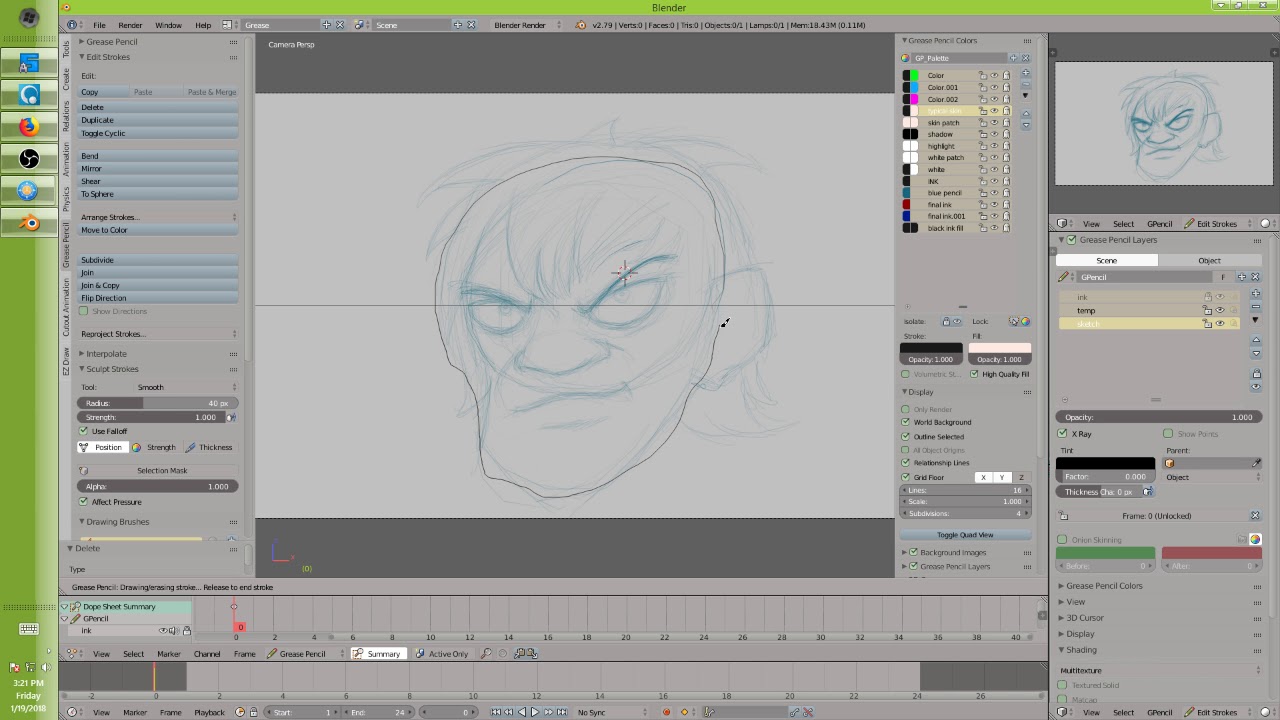Add a new palette next to GP_Palette
1280x720 pixels.
click(x=1013, y=58)
